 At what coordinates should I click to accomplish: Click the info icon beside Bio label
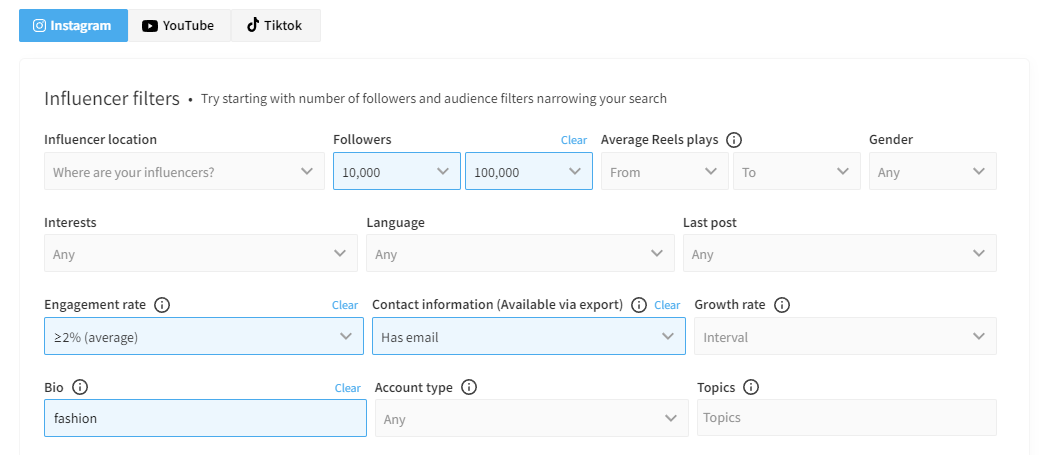81,387
